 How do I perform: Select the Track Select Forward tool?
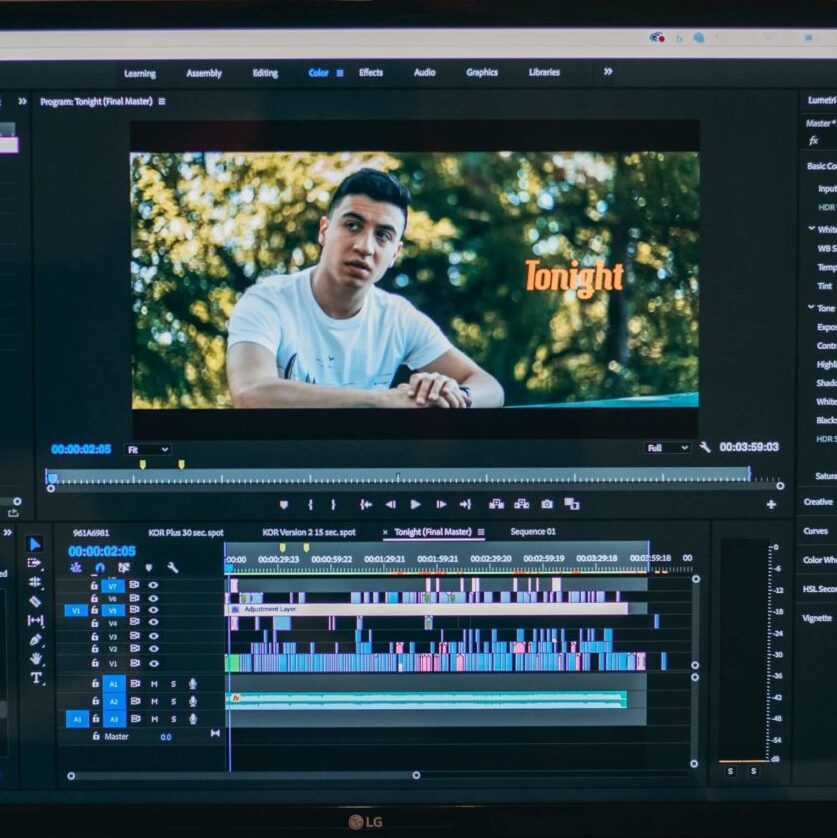(34, 563)
